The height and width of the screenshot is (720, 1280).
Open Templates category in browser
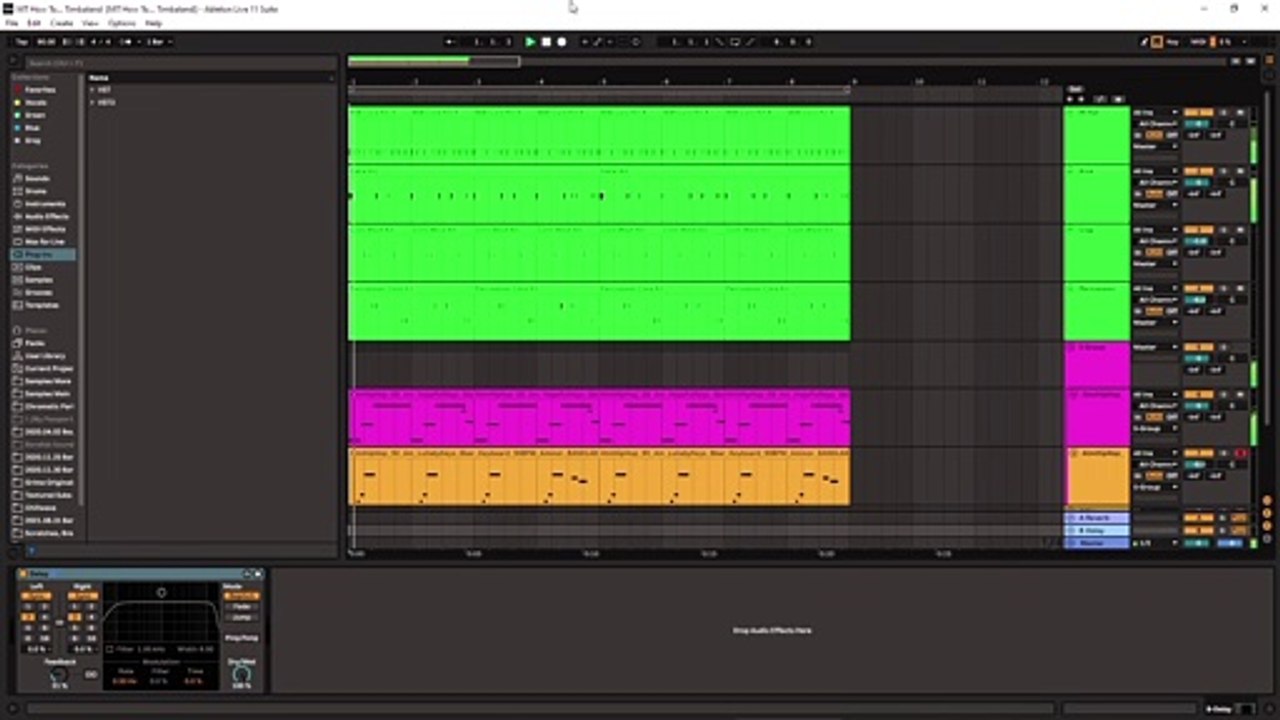[41, 305]
